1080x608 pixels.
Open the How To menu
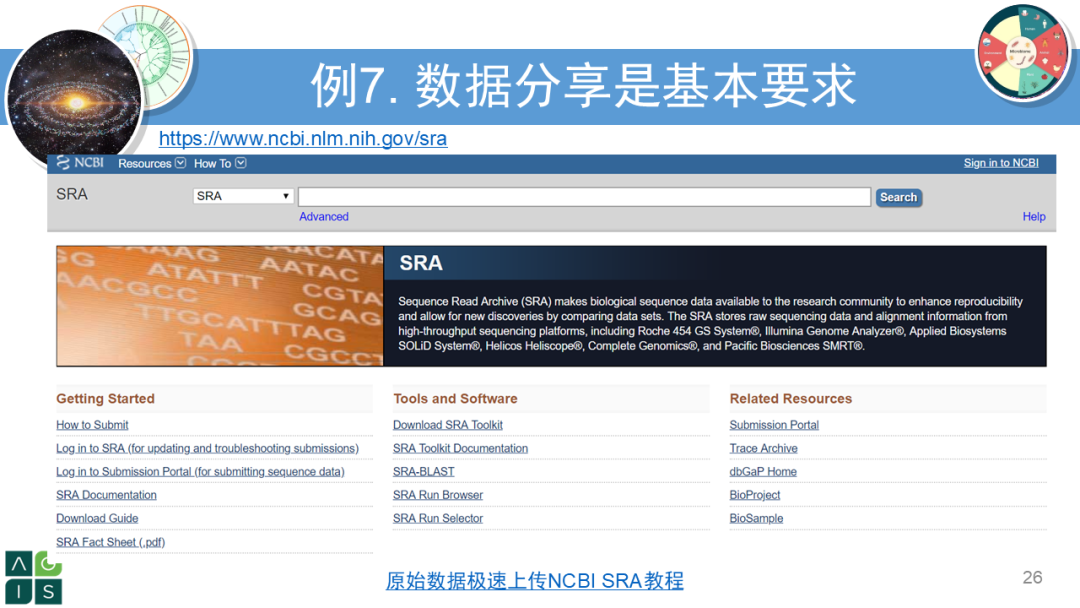213,163
